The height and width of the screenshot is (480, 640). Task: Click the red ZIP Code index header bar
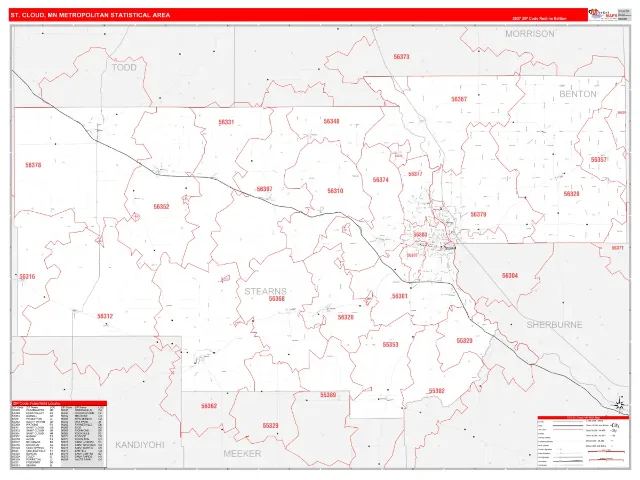[59, 403]
